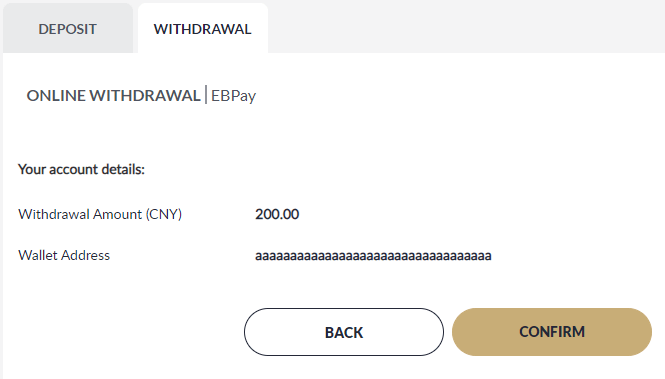Click the gold CONFIRM pill button

click(x=552, y=332)
